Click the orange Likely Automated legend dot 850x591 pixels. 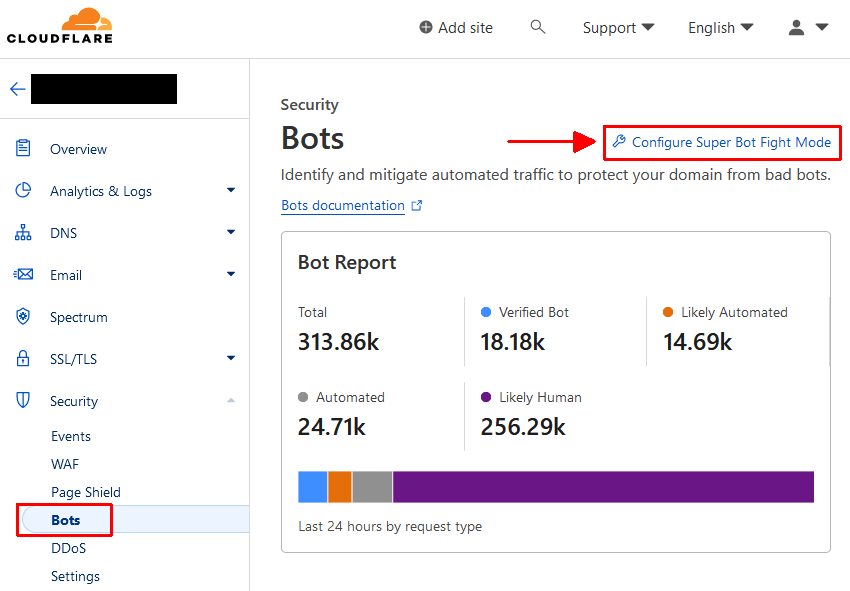click(668, 312)
